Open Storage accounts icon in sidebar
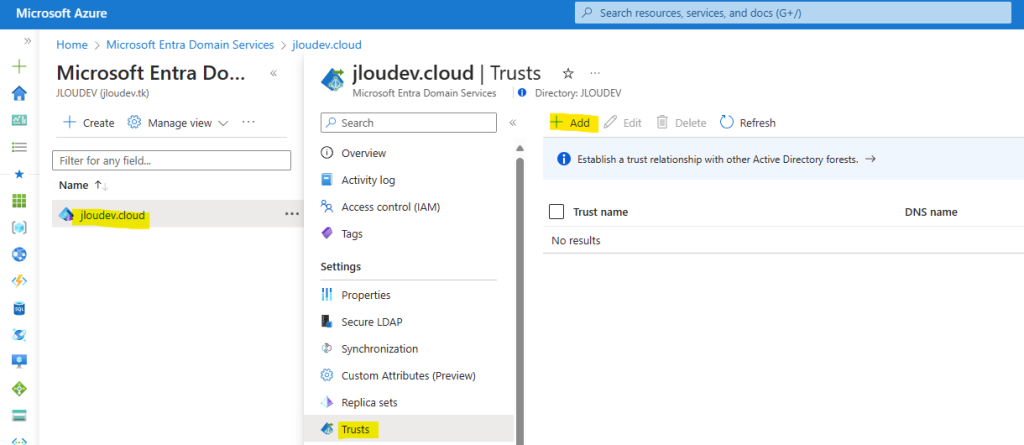The height and width of the screenshot is (445, 1024). (20, 415)
